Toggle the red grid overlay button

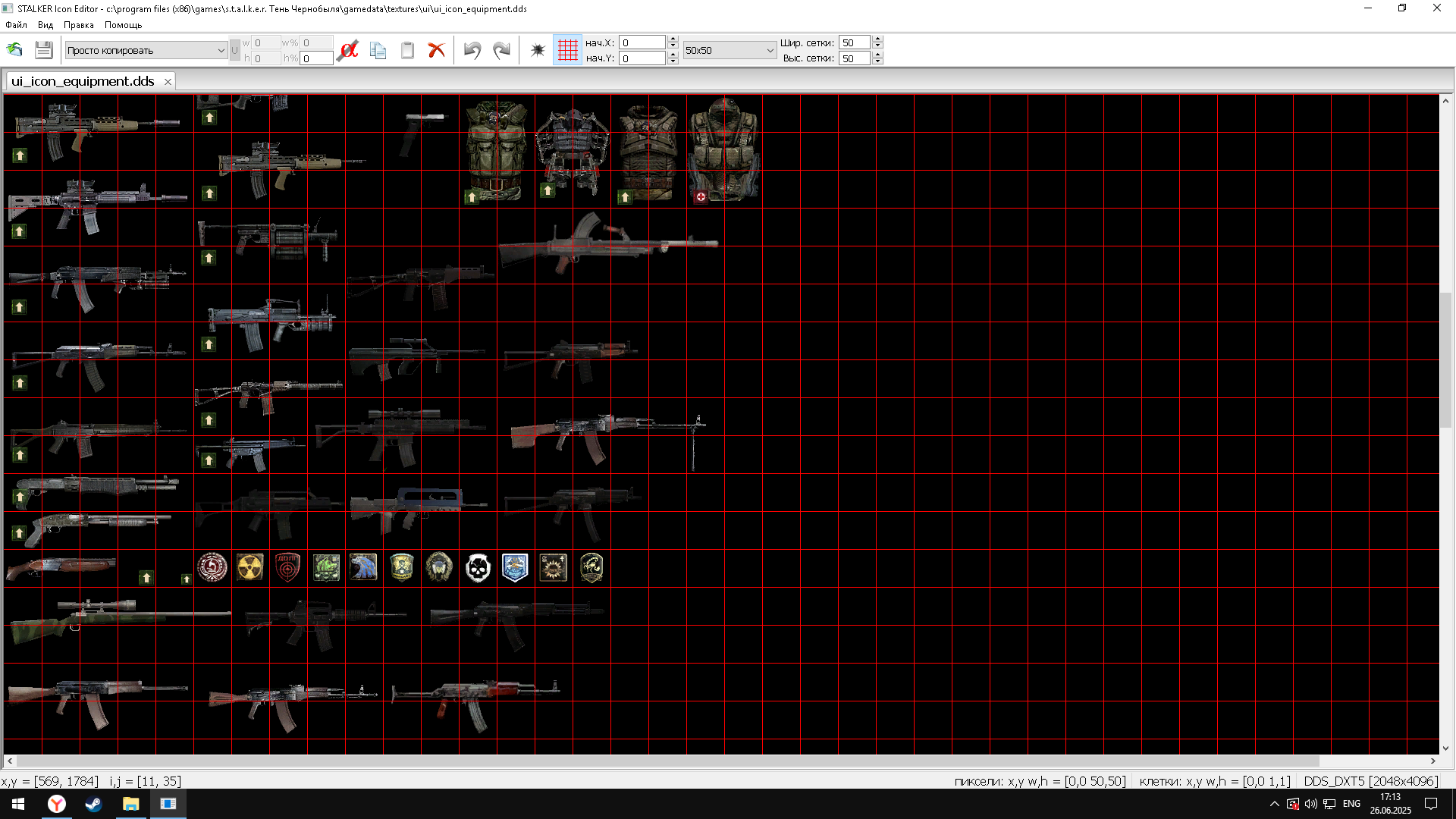(567, 50)
